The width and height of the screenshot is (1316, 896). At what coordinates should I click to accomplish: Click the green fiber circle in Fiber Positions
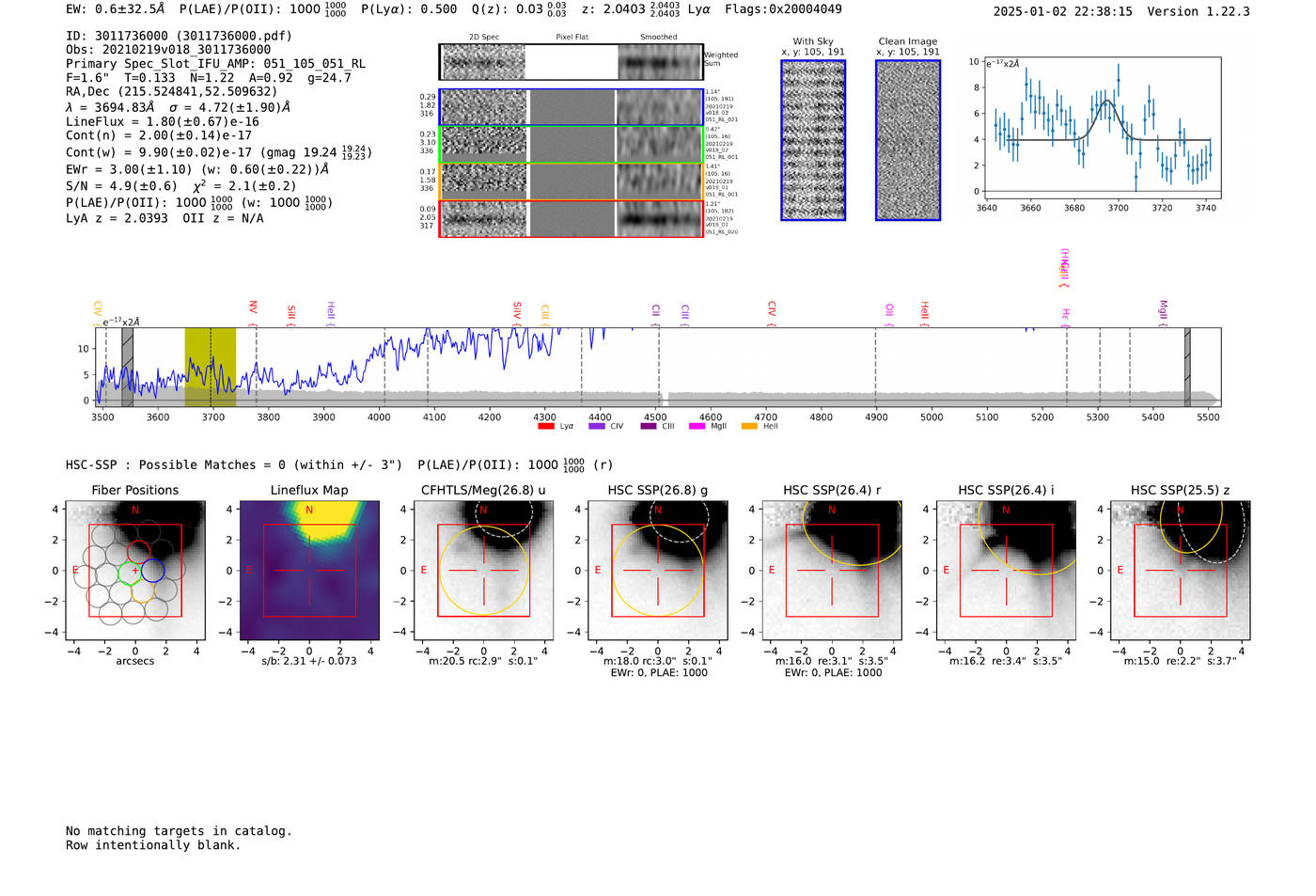[130, 572]
